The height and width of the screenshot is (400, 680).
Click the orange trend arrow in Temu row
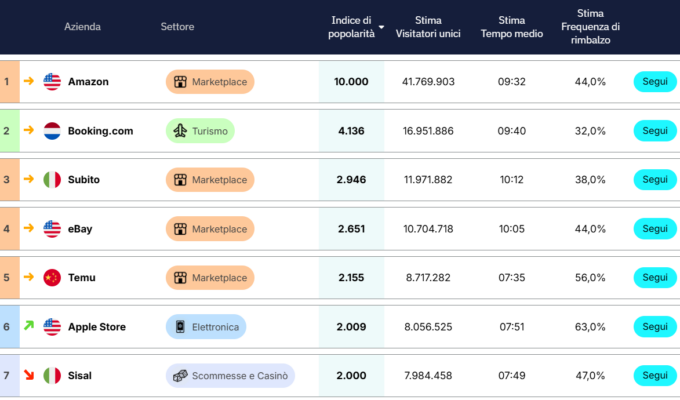[x=29, y=277]
